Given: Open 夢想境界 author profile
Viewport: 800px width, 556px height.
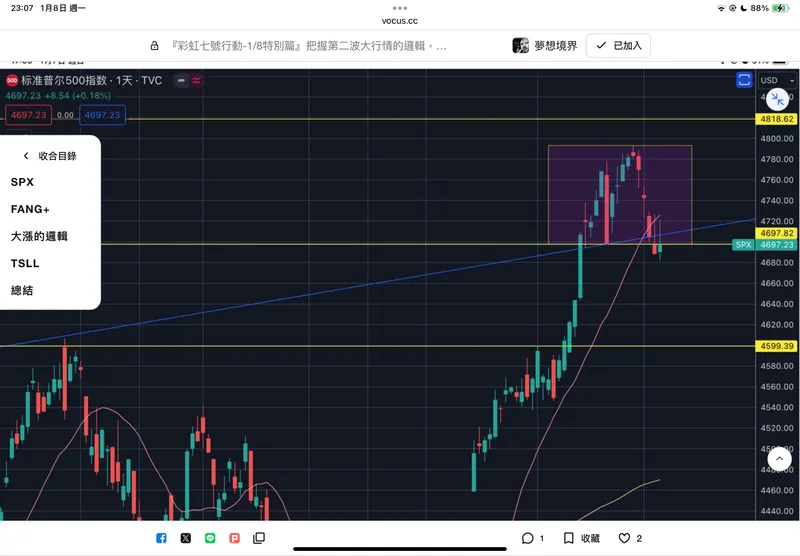Looking at the screenshot, I should click(x=556, y=45).
